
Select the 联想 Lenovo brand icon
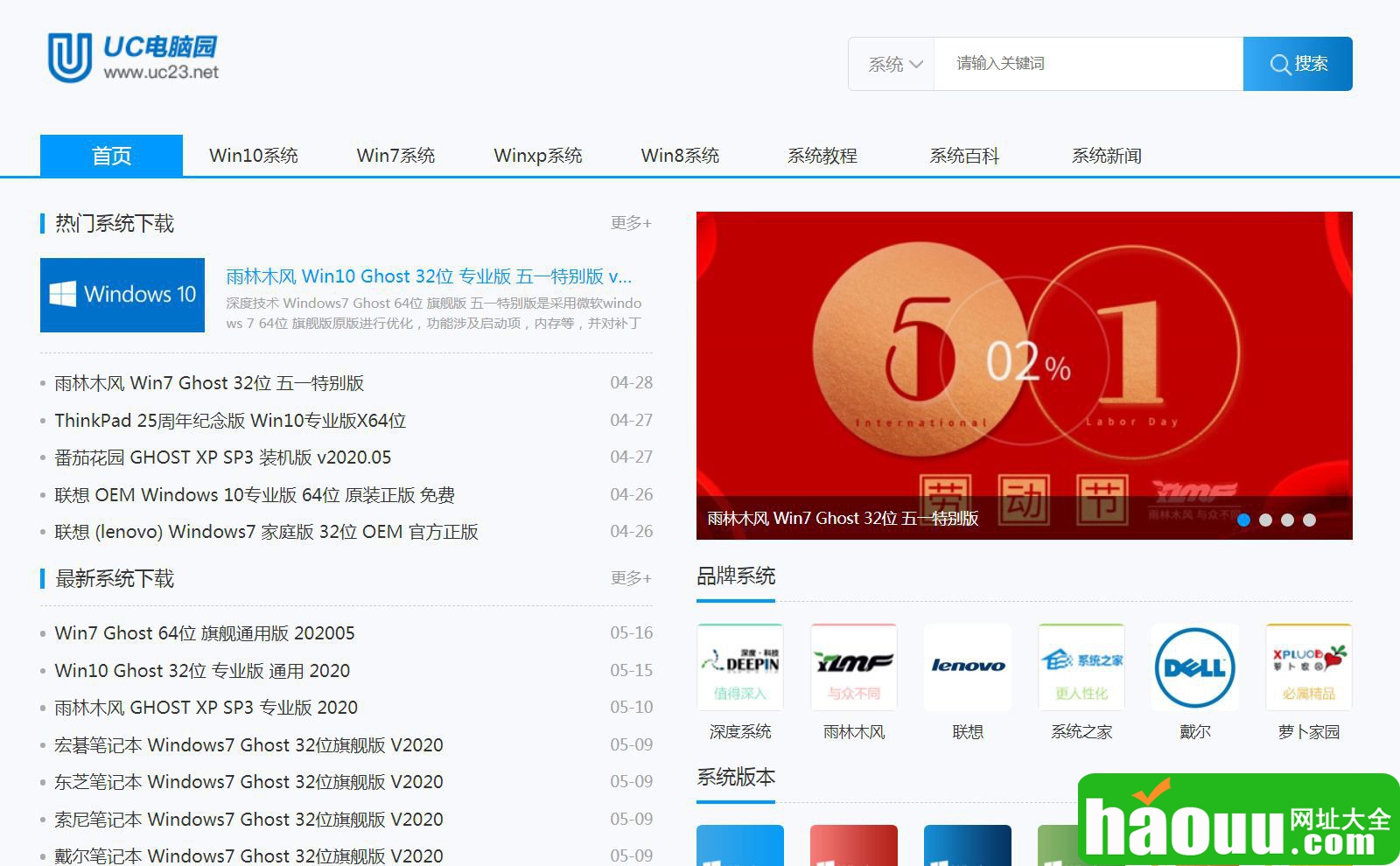click(x=968, y=667)
